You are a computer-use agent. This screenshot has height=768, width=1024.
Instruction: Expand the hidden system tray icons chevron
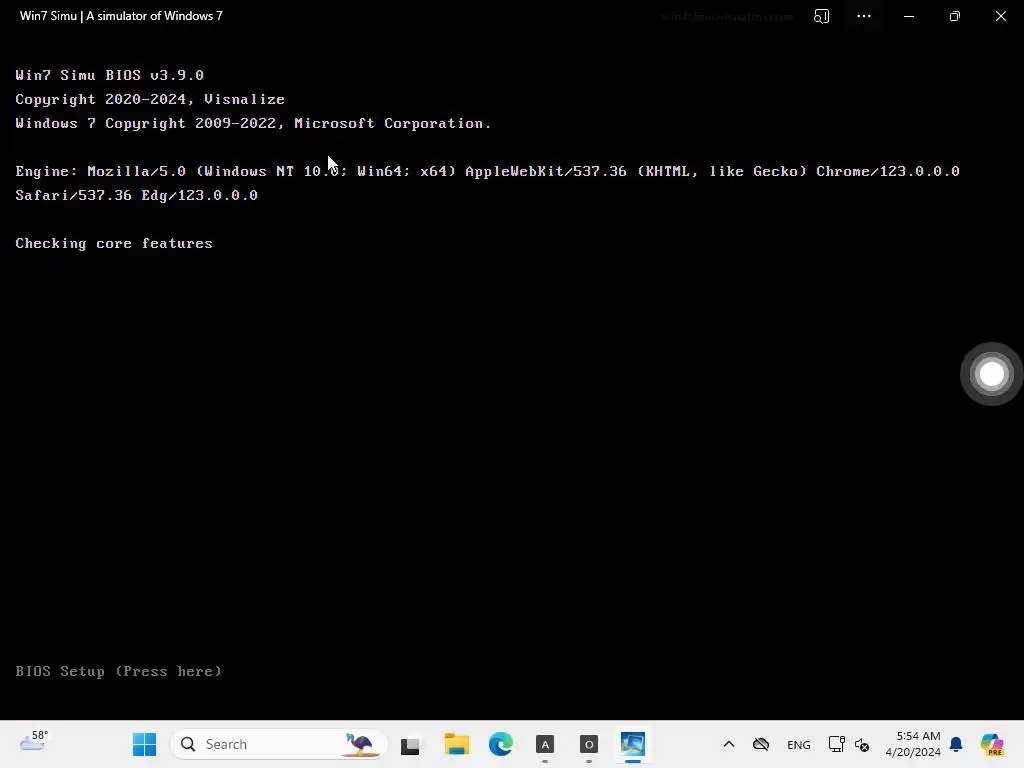coord(729,744)
